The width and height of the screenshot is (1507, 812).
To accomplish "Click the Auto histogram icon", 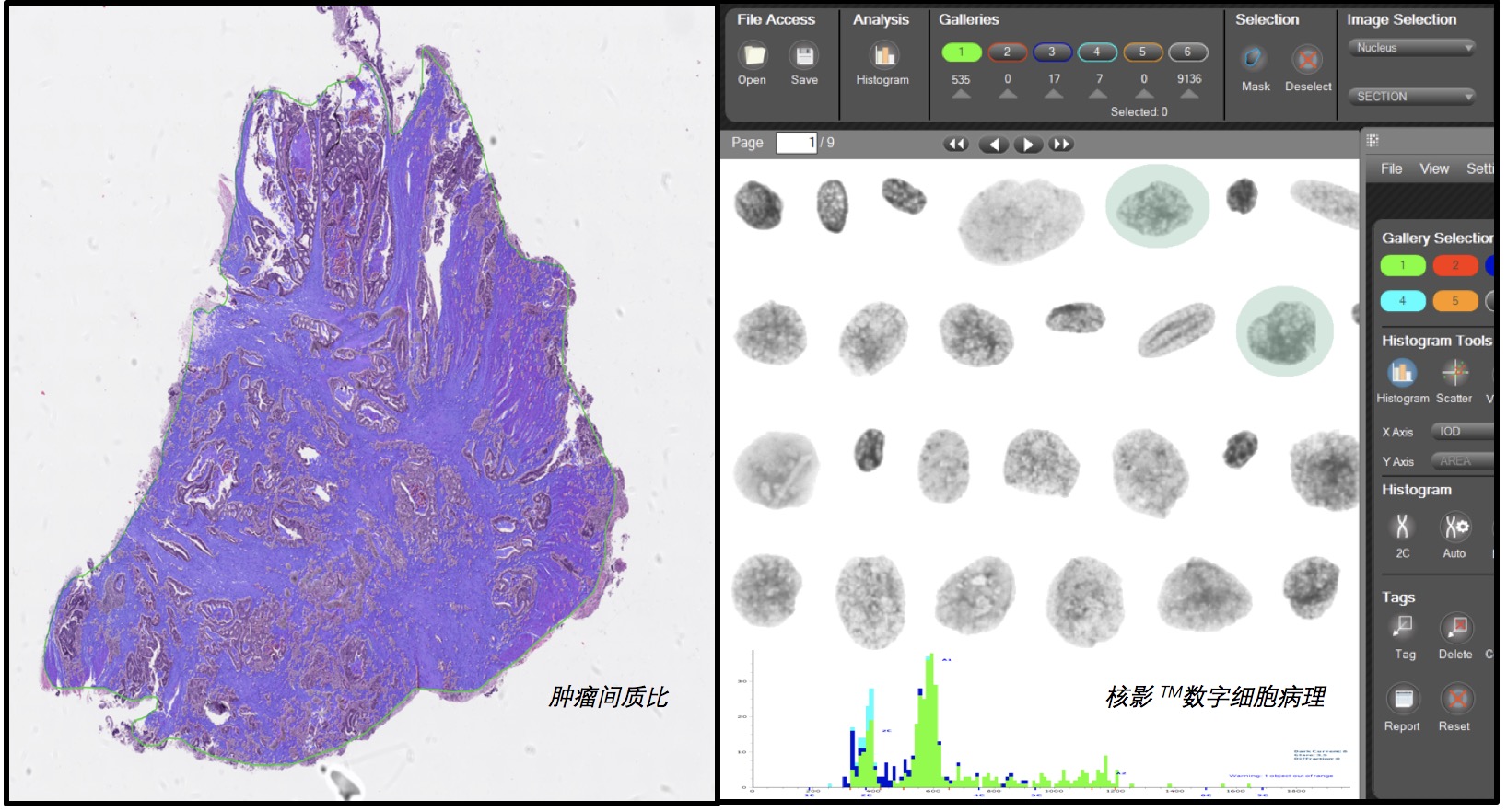I will click(x=1455, y=526).
